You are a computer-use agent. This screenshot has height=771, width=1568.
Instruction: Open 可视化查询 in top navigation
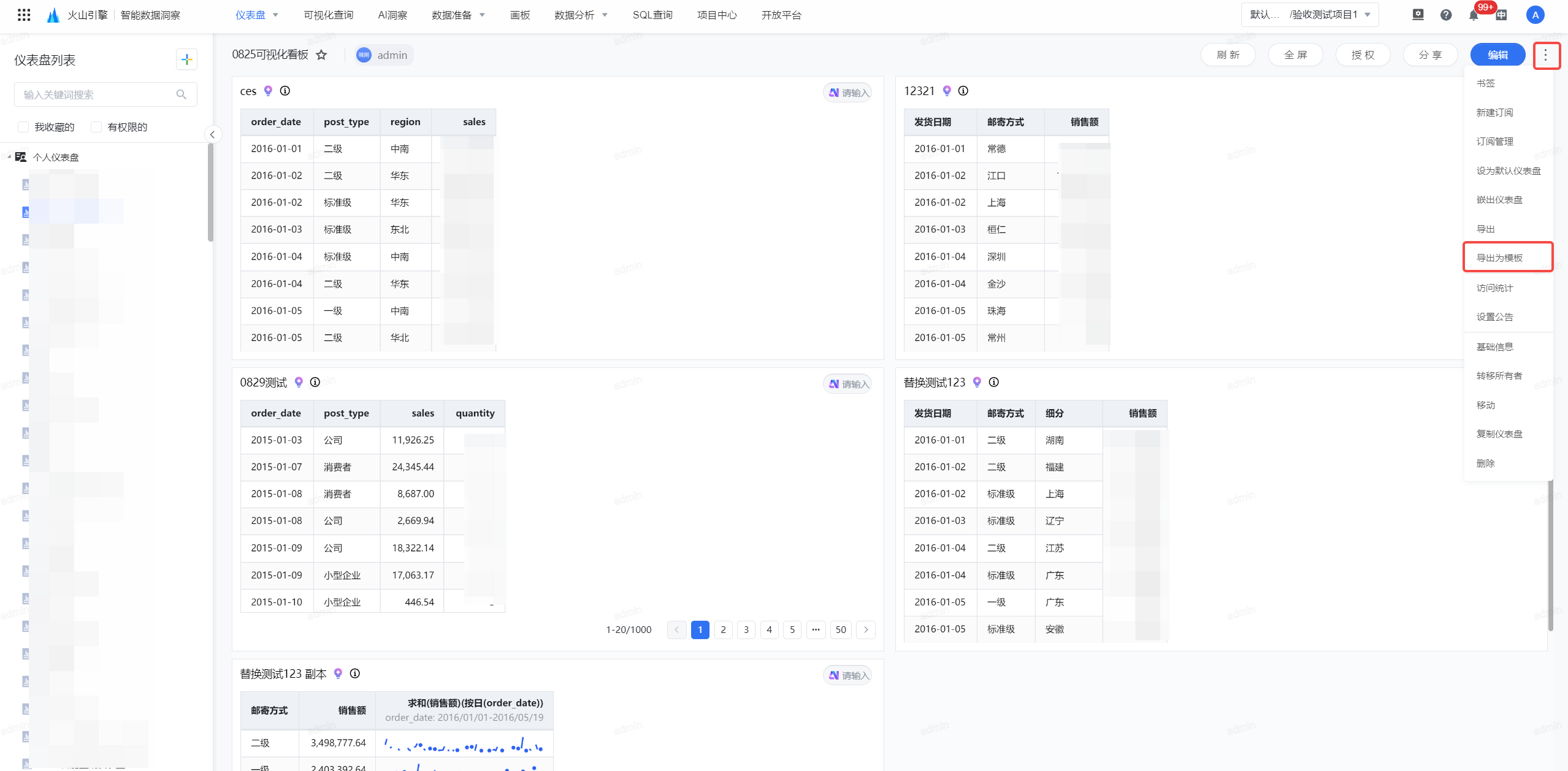coord(328,15)
